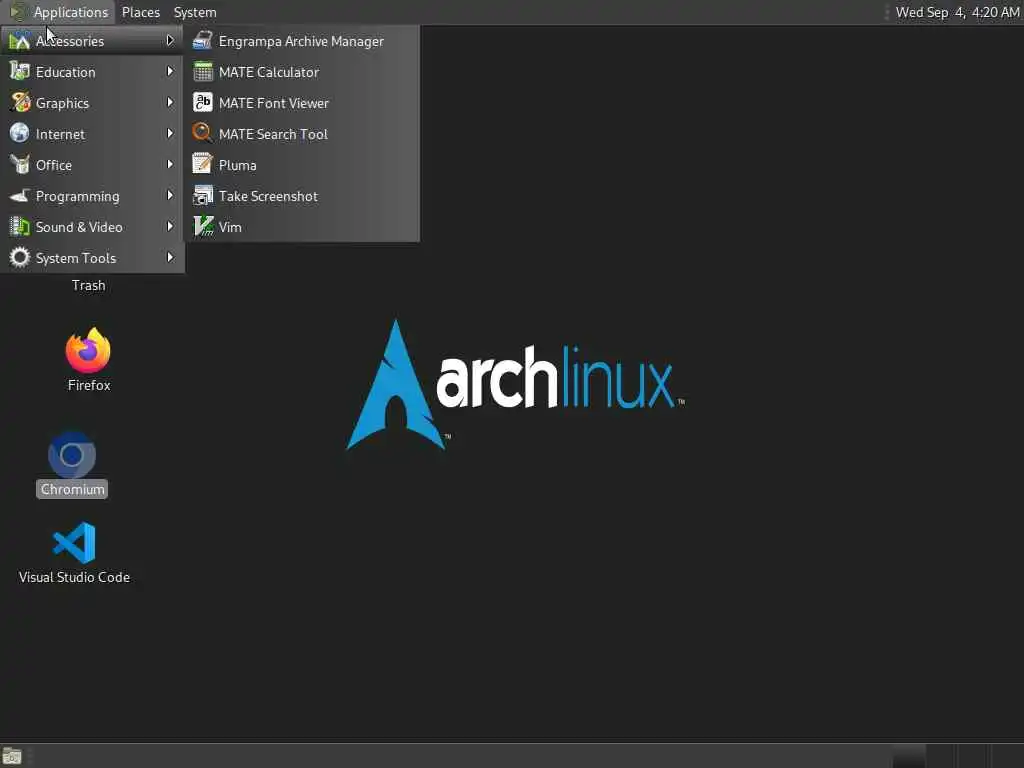Click the Graphics category icon
The image size is (1024, 768).
20,103
